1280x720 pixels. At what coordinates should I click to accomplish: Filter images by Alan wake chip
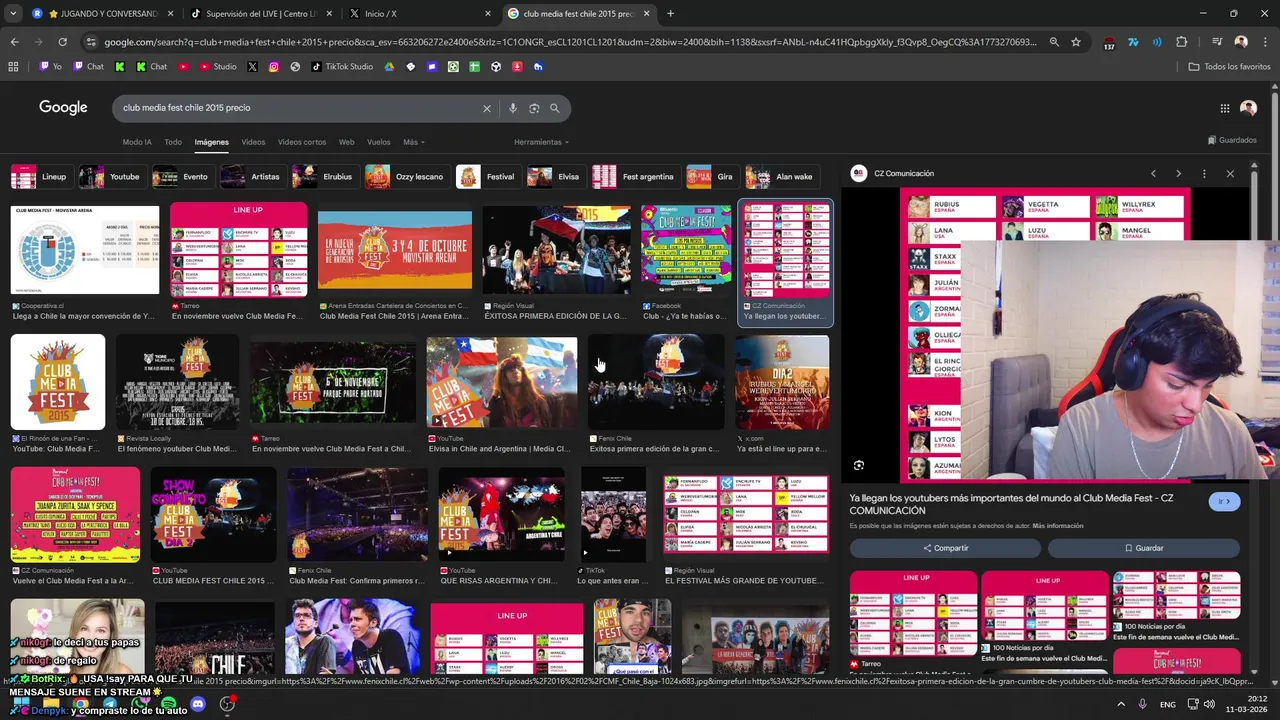[x=782, y=177]
